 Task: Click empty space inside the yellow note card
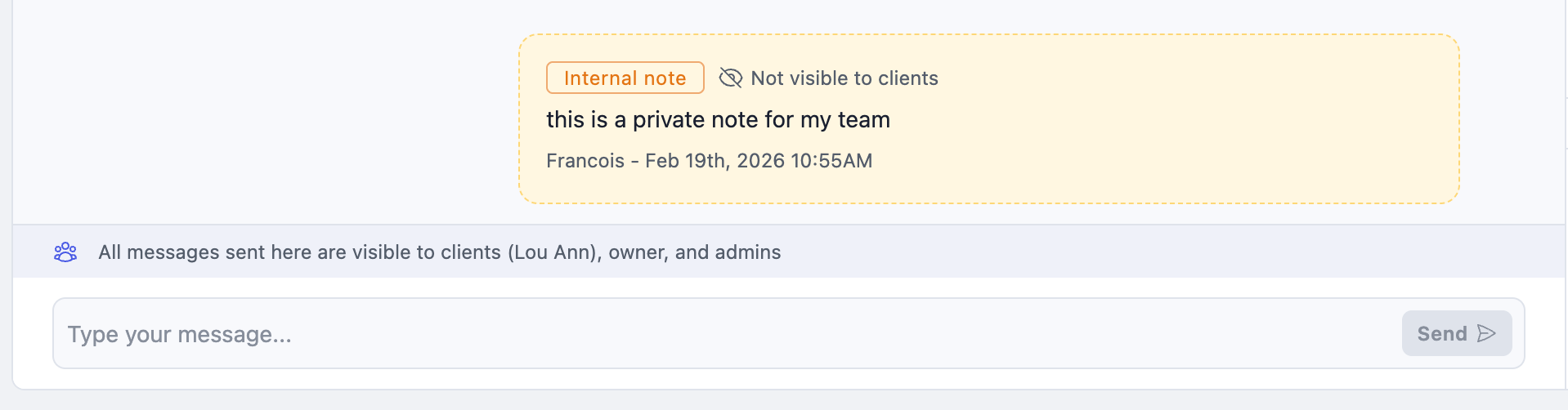click(x=1185, y=123)
